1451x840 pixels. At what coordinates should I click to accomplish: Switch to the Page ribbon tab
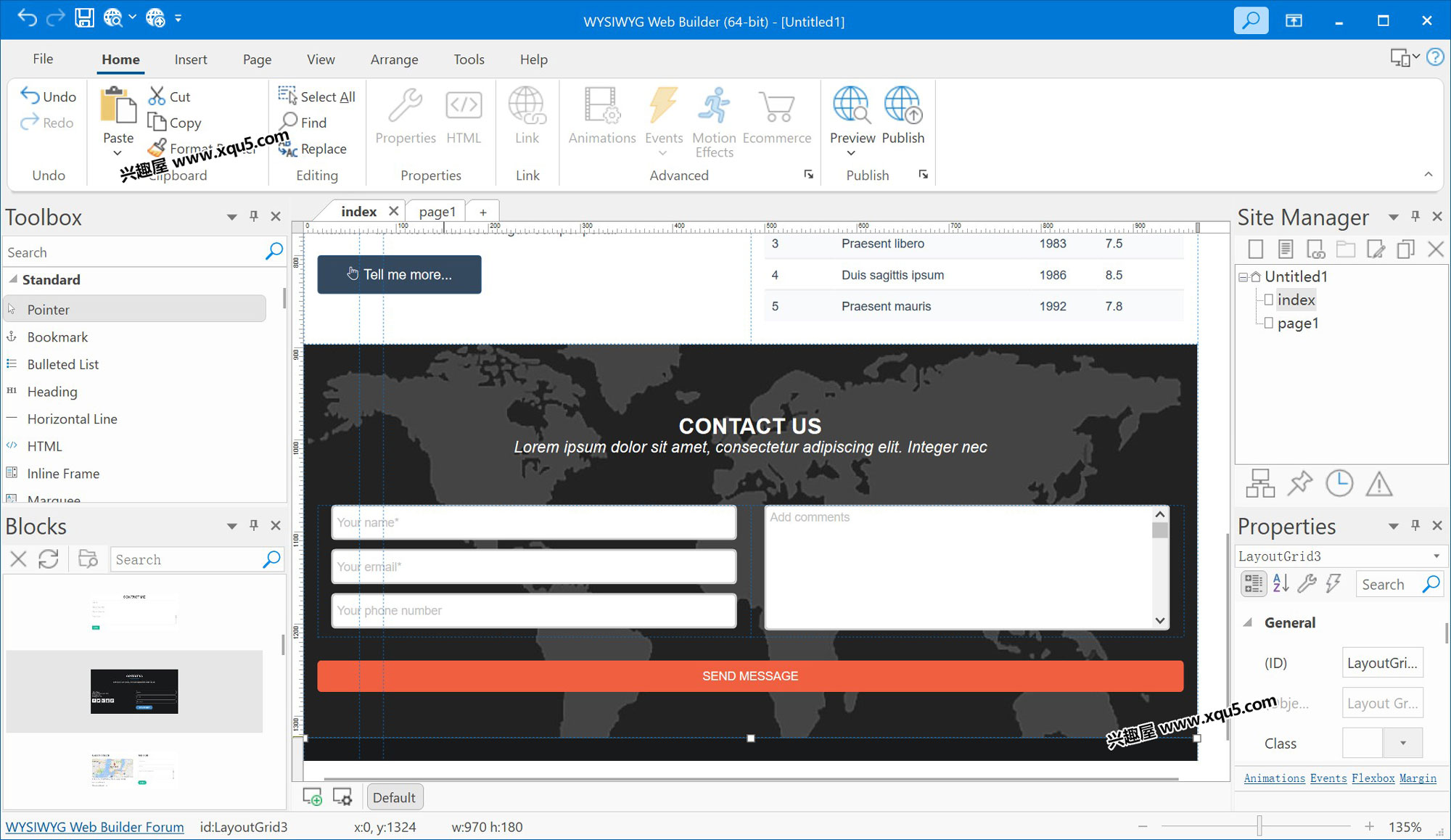tap(257, 59)
